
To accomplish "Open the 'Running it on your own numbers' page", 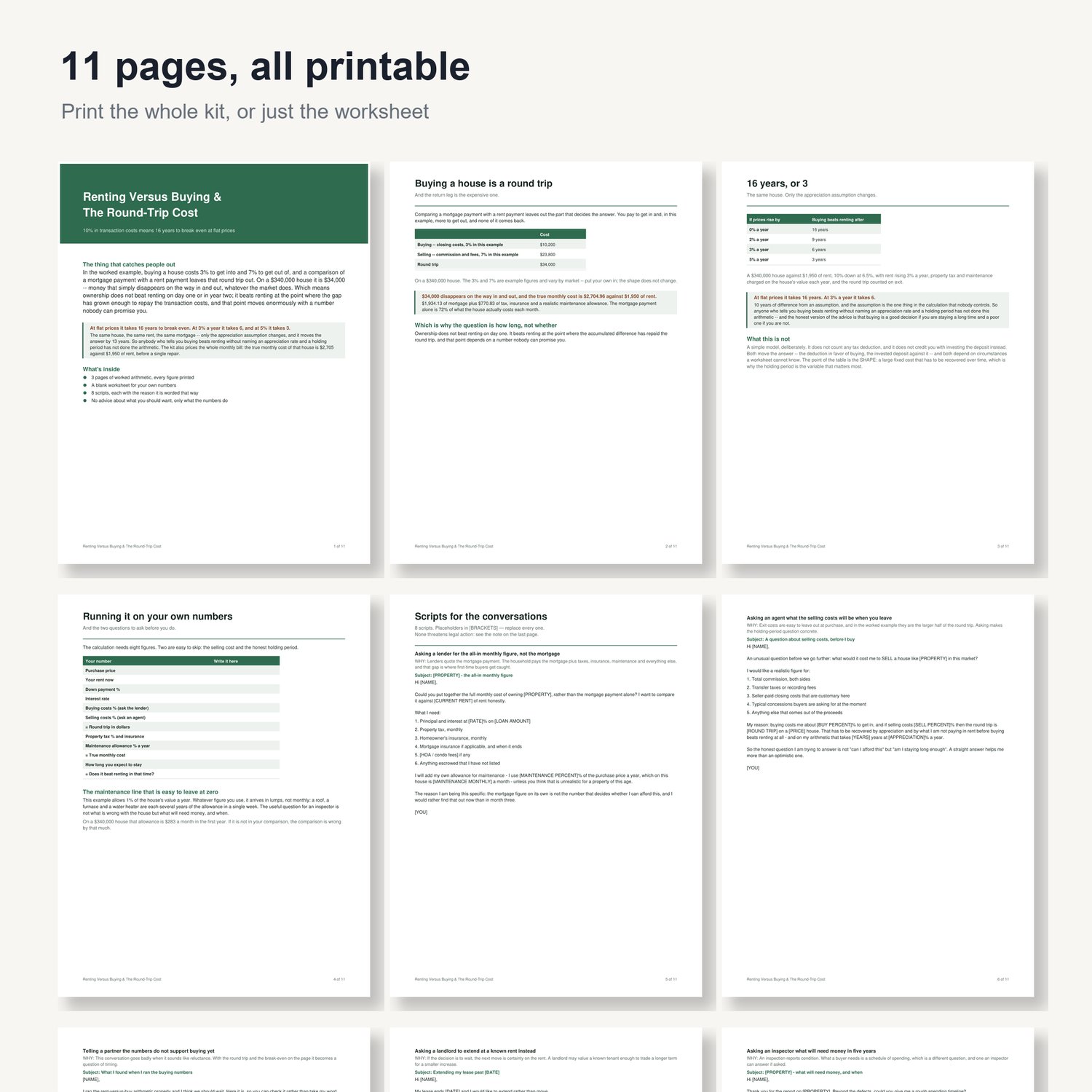I will point(214,796).
